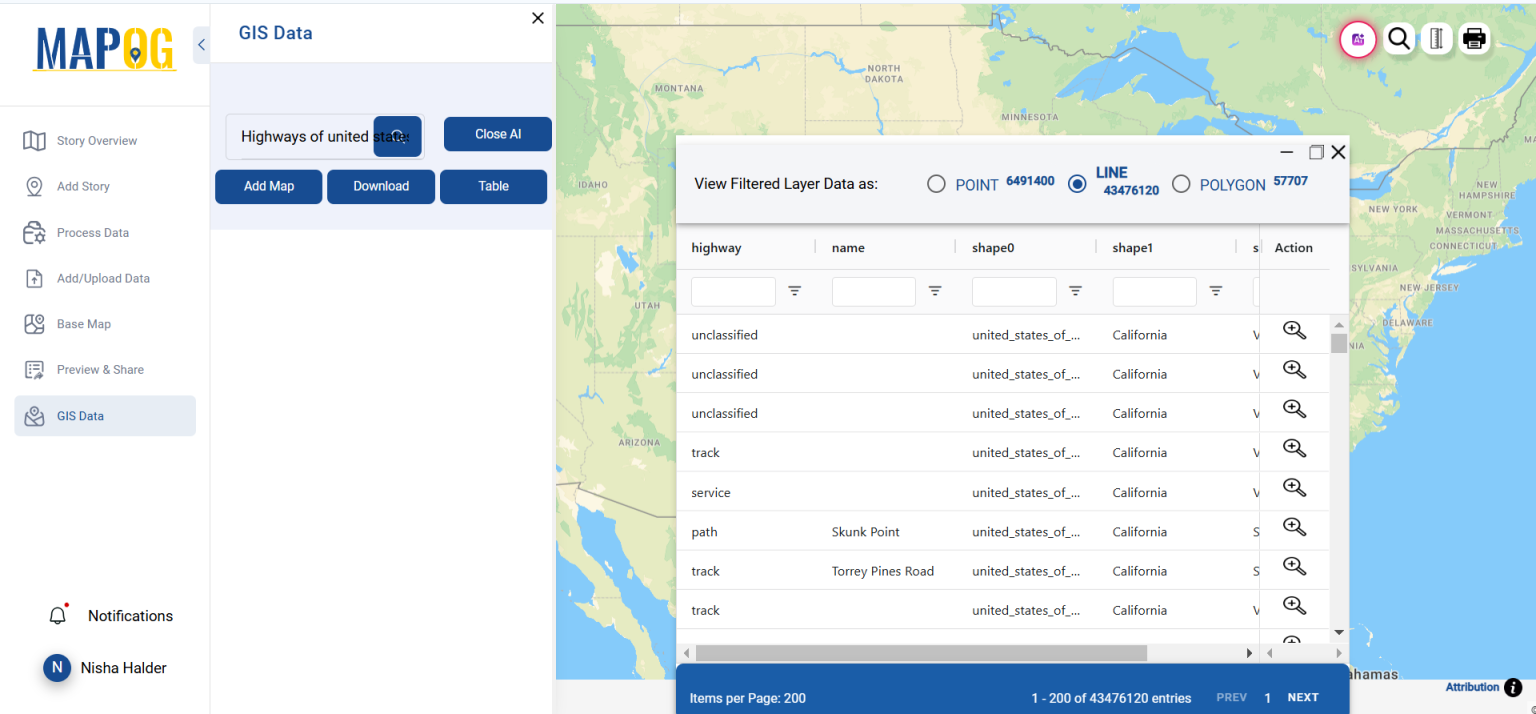Click the print map icon
The width and height of the screenshot is (1536, 714).
pos(1474,38)
